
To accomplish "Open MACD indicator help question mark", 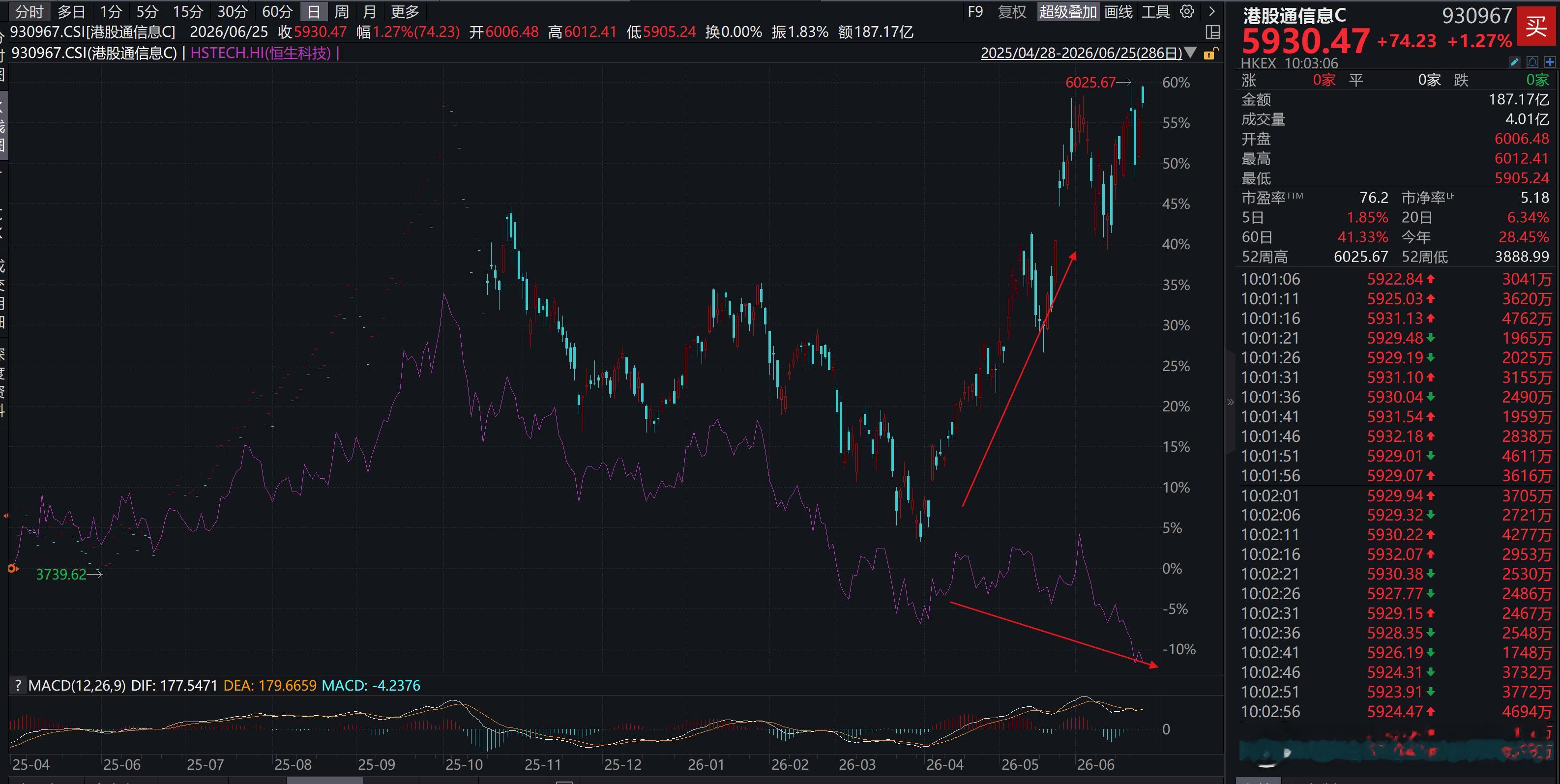I will click(x=18, y=685).
